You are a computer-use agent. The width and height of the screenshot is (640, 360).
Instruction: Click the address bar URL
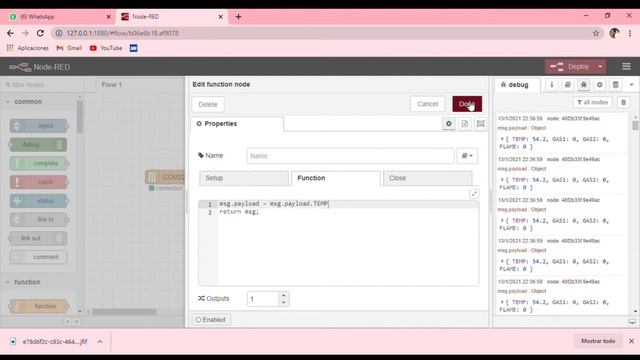[123, 33]
